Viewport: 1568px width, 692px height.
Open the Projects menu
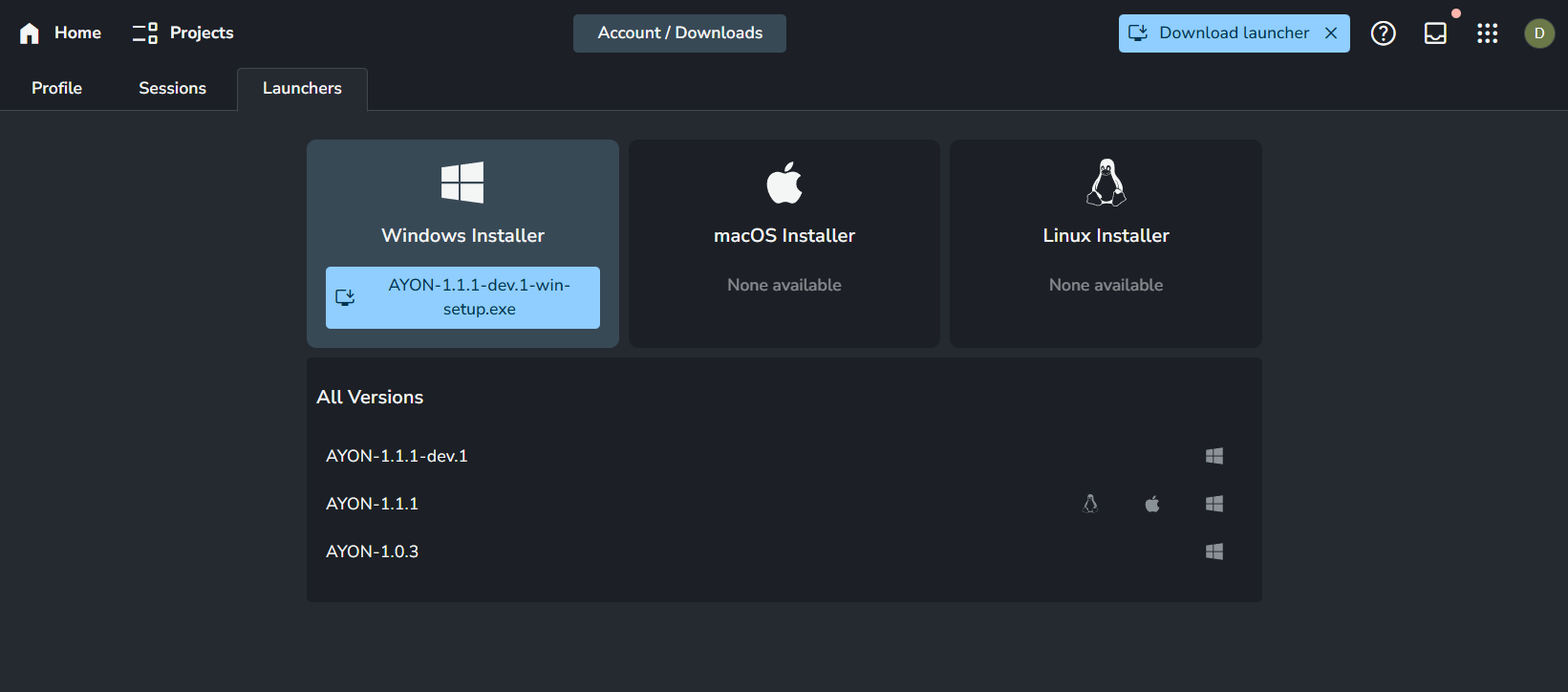tap(183, 32)
